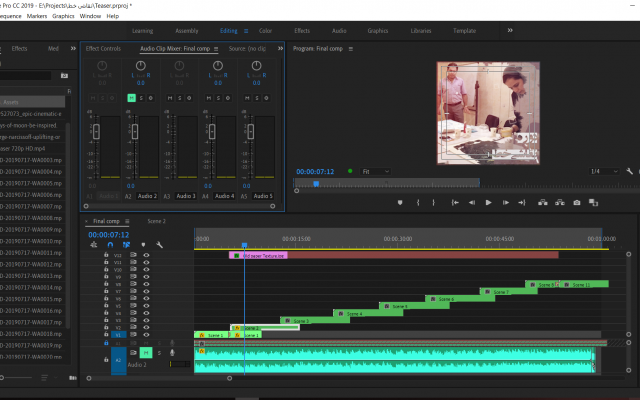This screenshot has height=400, width=640.
Task: Switch to the Effect Controls tab
Action: [x=103, y=48]
